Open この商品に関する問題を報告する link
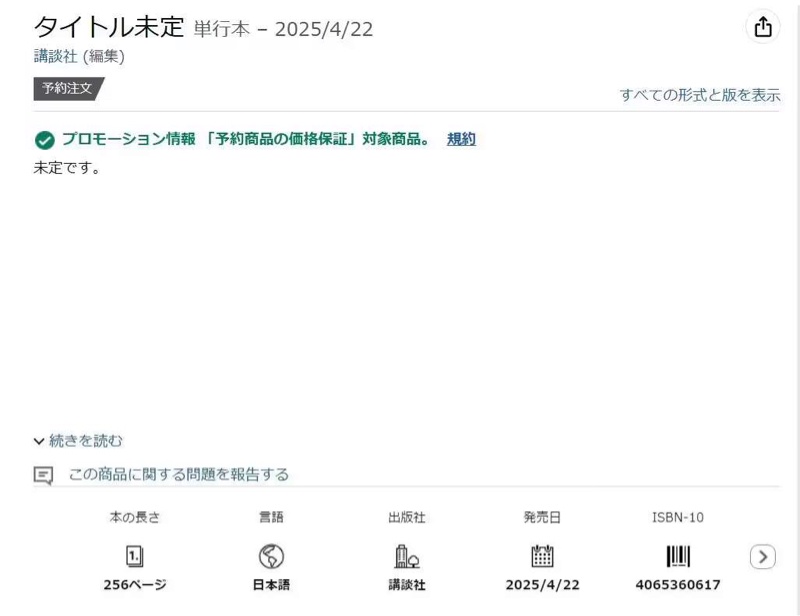Image resolution: width=800 pixels, height=616 pixels. [179, 475]
